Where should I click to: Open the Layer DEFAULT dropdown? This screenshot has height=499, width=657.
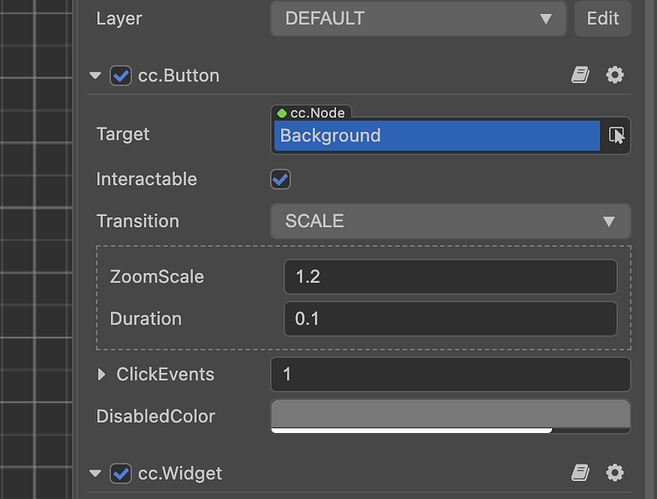[418, 18]
